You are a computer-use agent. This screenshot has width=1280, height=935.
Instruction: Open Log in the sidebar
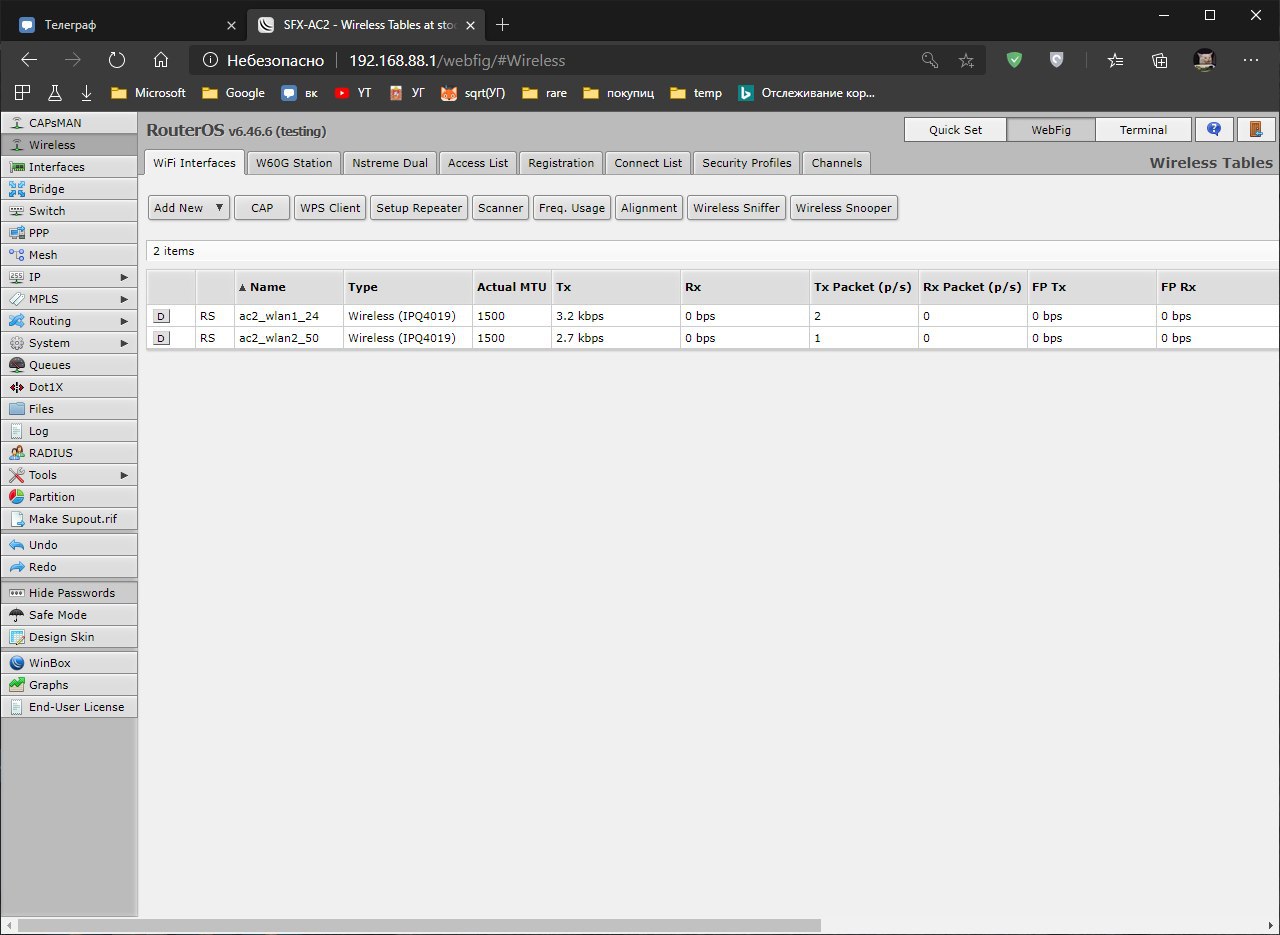[69, 431]
